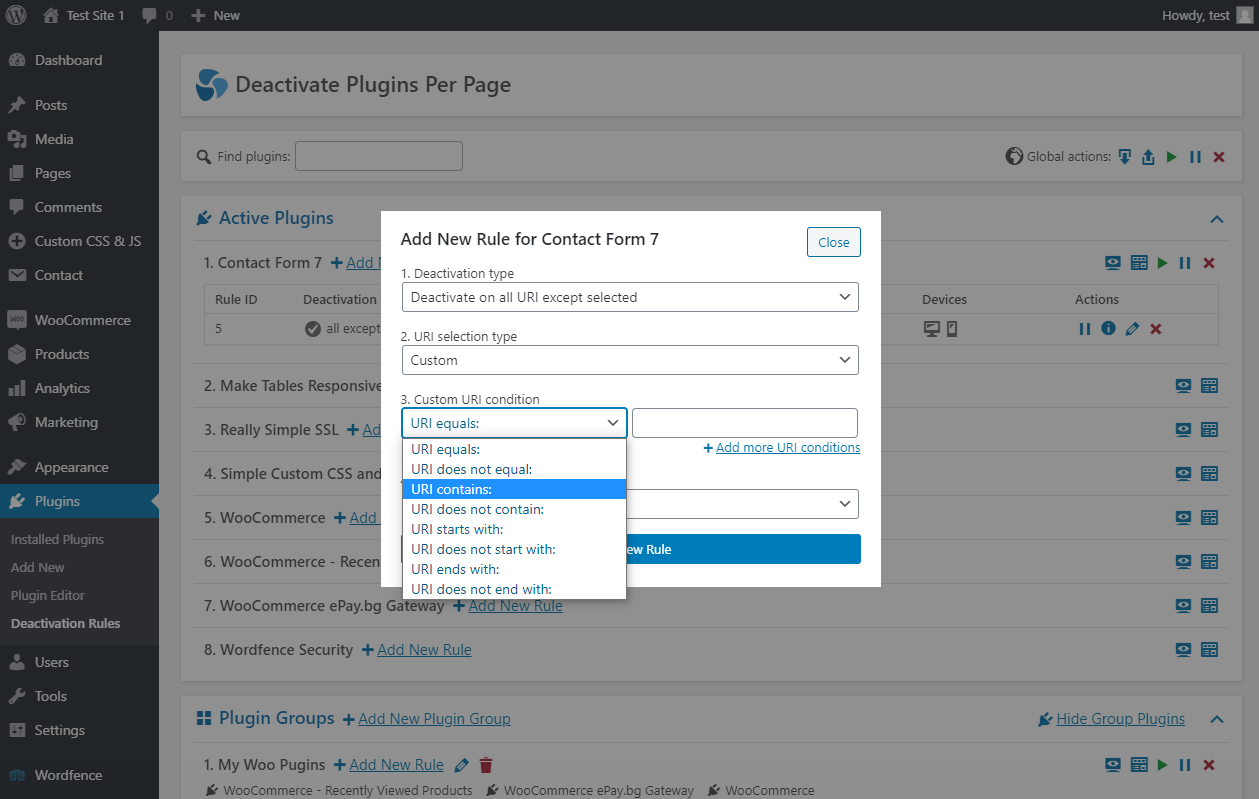Collapse the URI equals condition dropdown
1259x799 pixels.
tap(514, 423)
